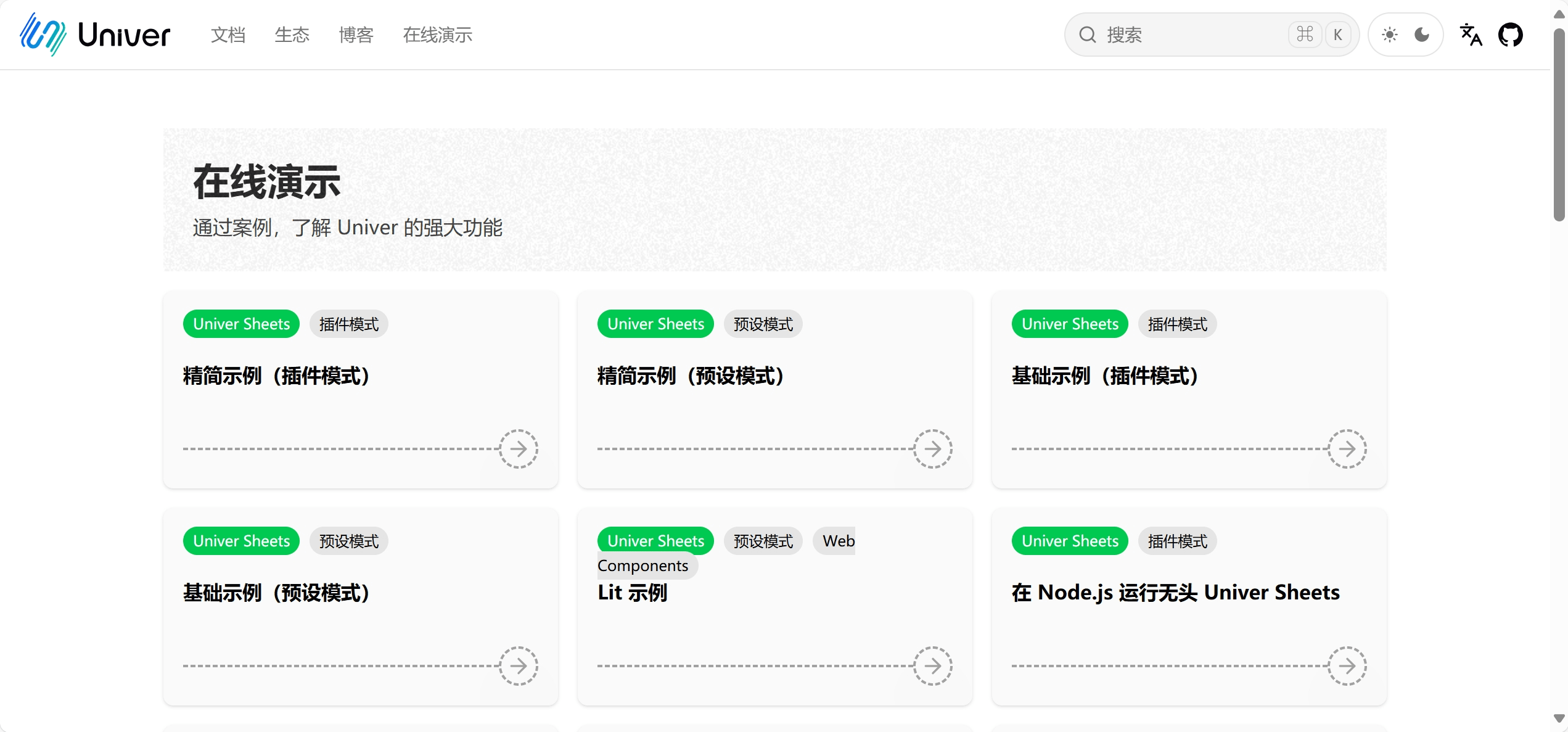
Task: Click Univer Sheets tag on 精简示例（预设模式）card
Action: point(655,324)
